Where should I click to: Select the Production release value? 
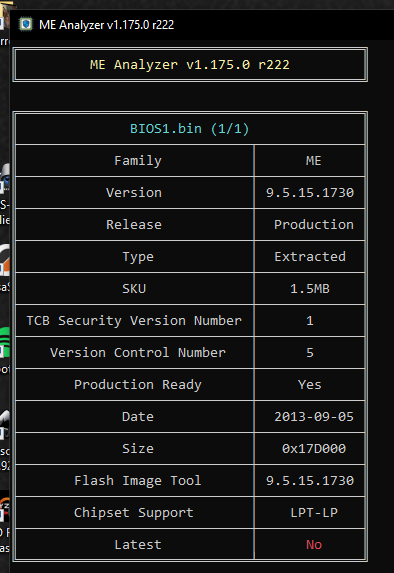click(314, 224)
